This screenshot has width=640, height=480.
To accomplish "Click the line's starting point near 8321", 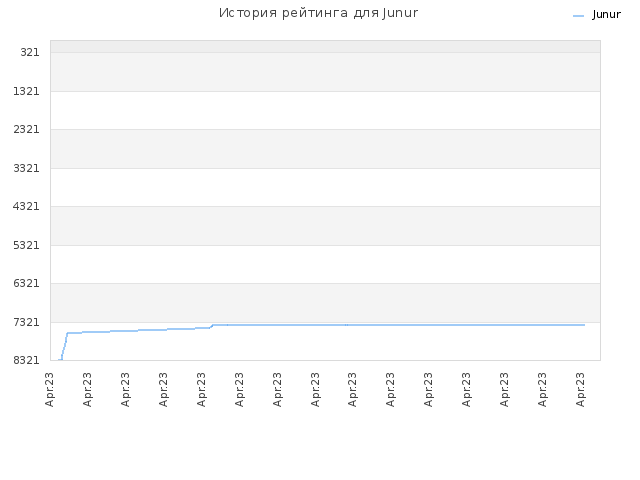I will (x=60, y=360).
